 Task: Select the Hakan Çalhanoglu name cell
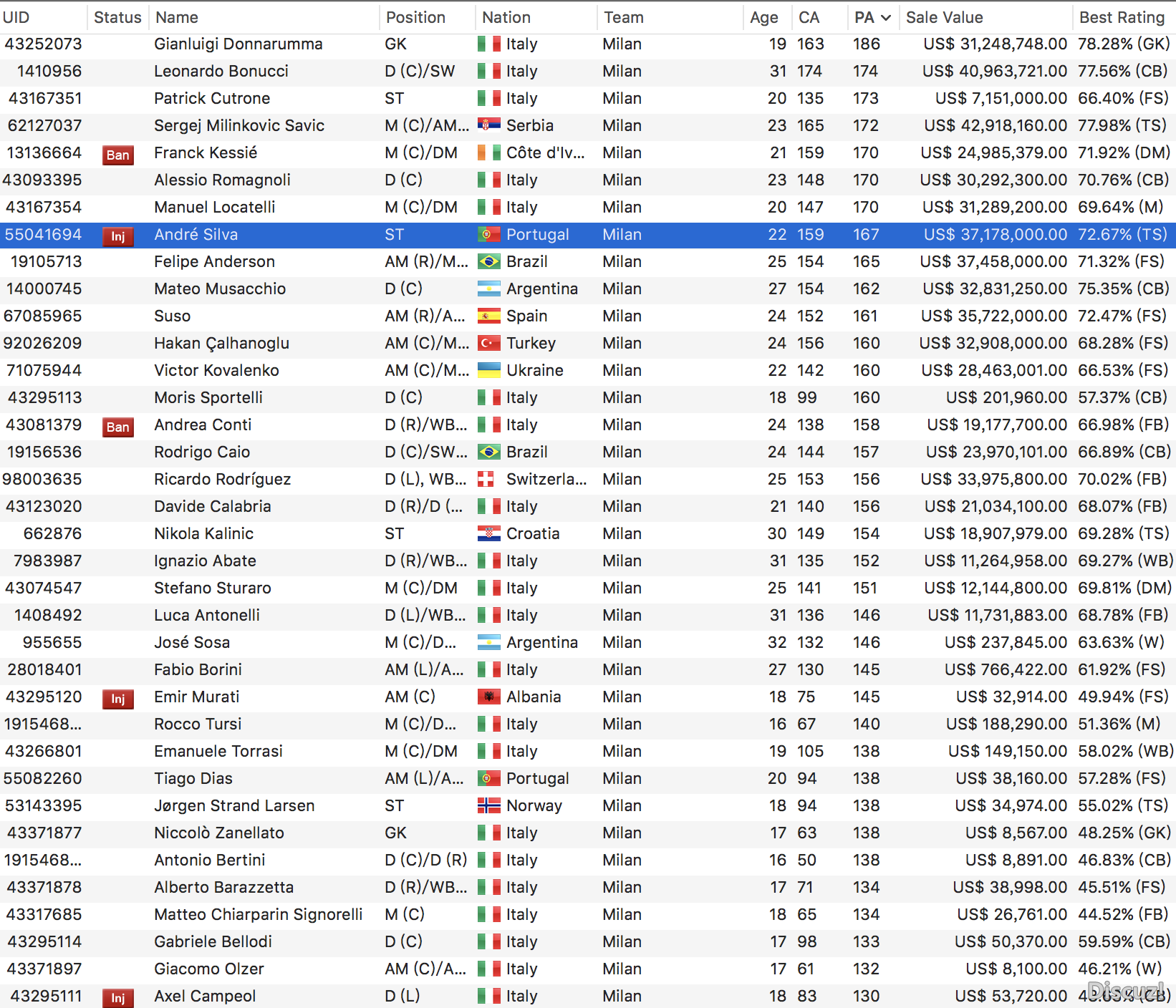coord(222,343)
